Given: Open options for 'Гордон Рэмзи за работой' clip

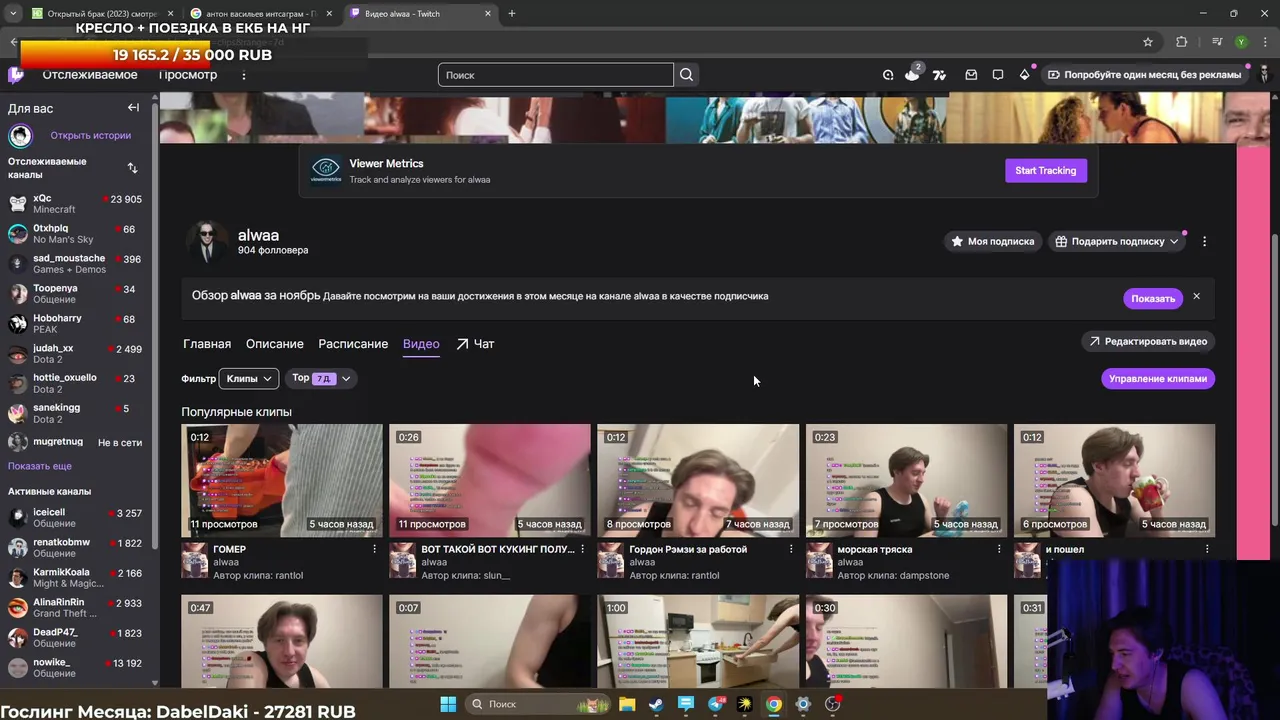Looking at the screenshot, I should (x=790, y=549).
